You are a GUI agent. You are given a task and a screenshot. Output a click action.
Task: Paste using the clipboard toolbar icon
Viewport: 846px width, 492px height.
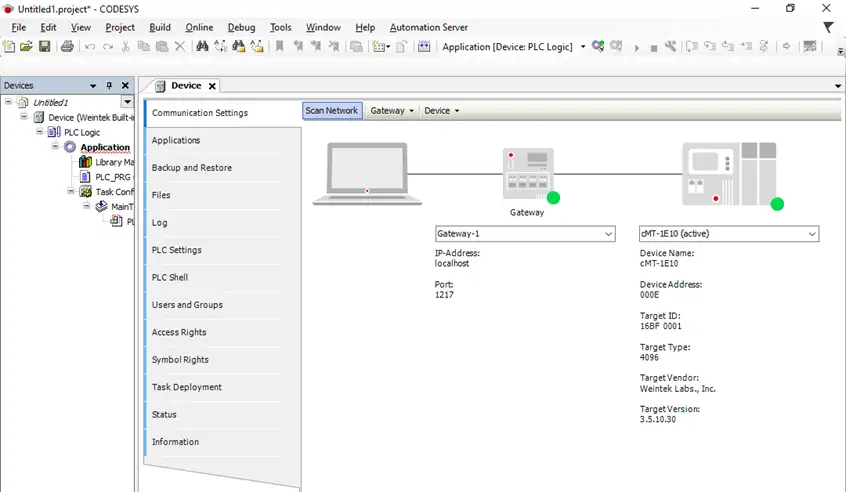(161, 46)
